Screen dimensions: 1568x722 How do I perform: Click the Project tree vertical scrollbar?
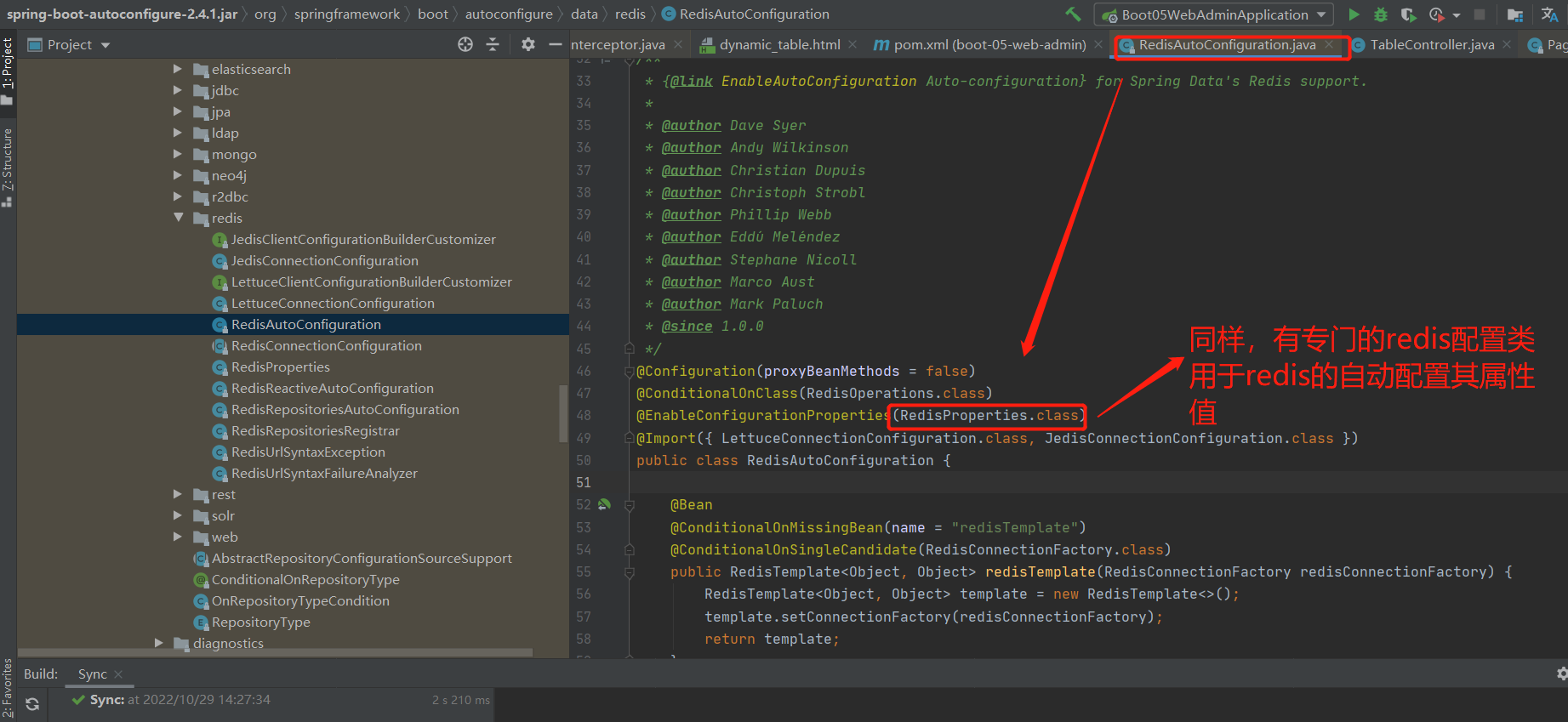[563, 413]
